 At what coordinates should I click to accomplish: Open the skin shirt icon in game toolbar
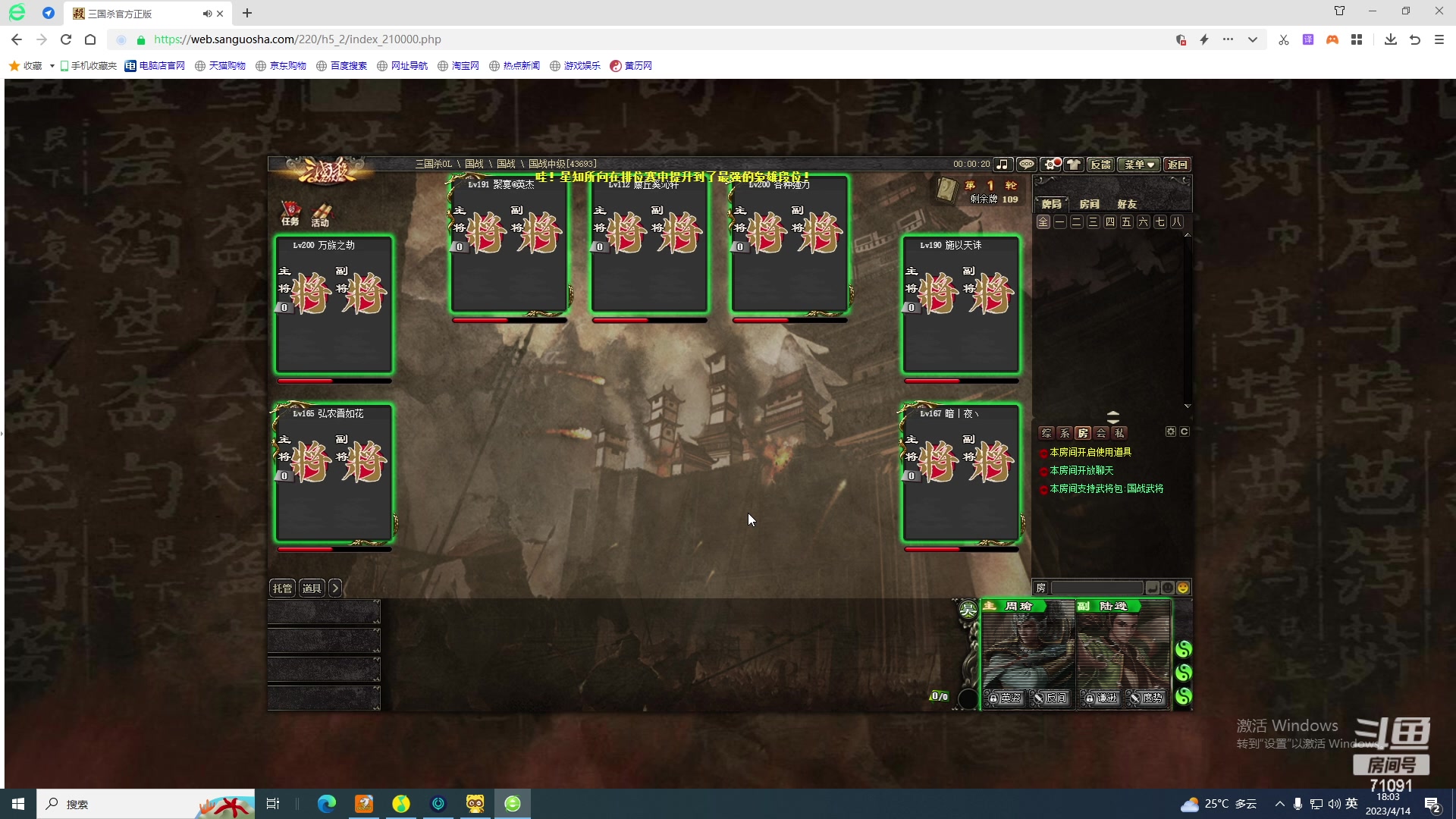tap(1073, 165)
